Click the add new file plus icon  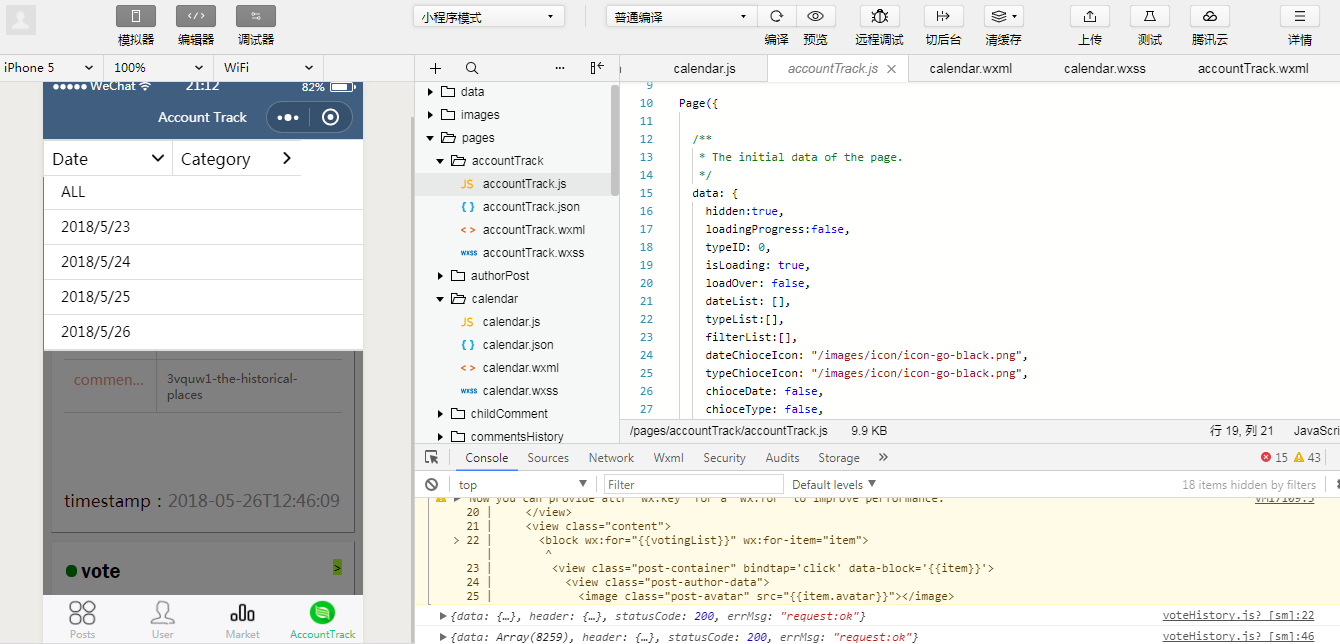point(435,68)
